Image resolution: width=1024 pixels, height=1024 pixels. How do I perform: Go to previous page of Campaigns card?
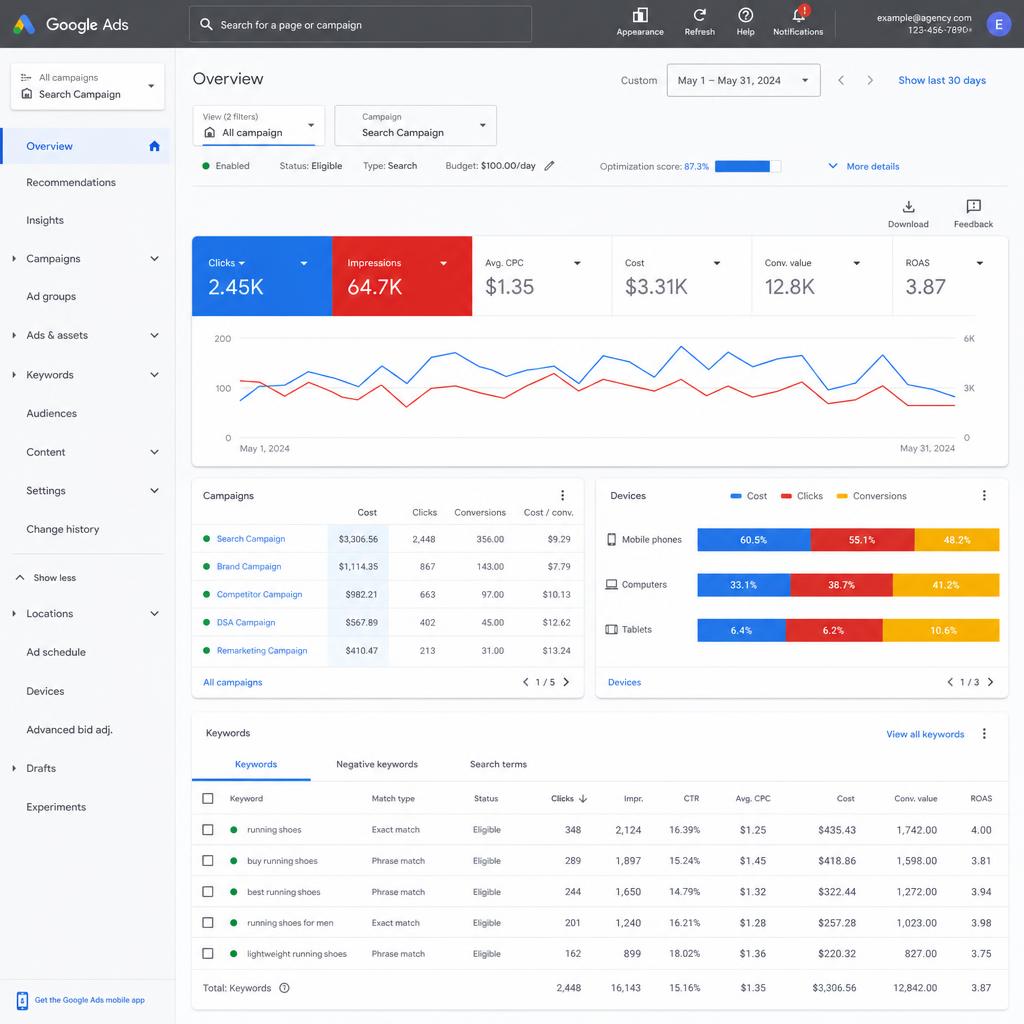(x=526, y=682)
